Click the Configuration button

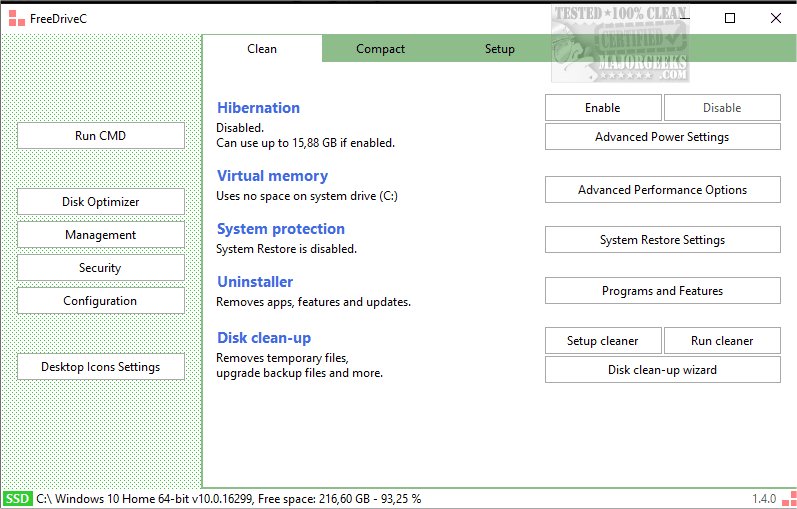point(101,301)
